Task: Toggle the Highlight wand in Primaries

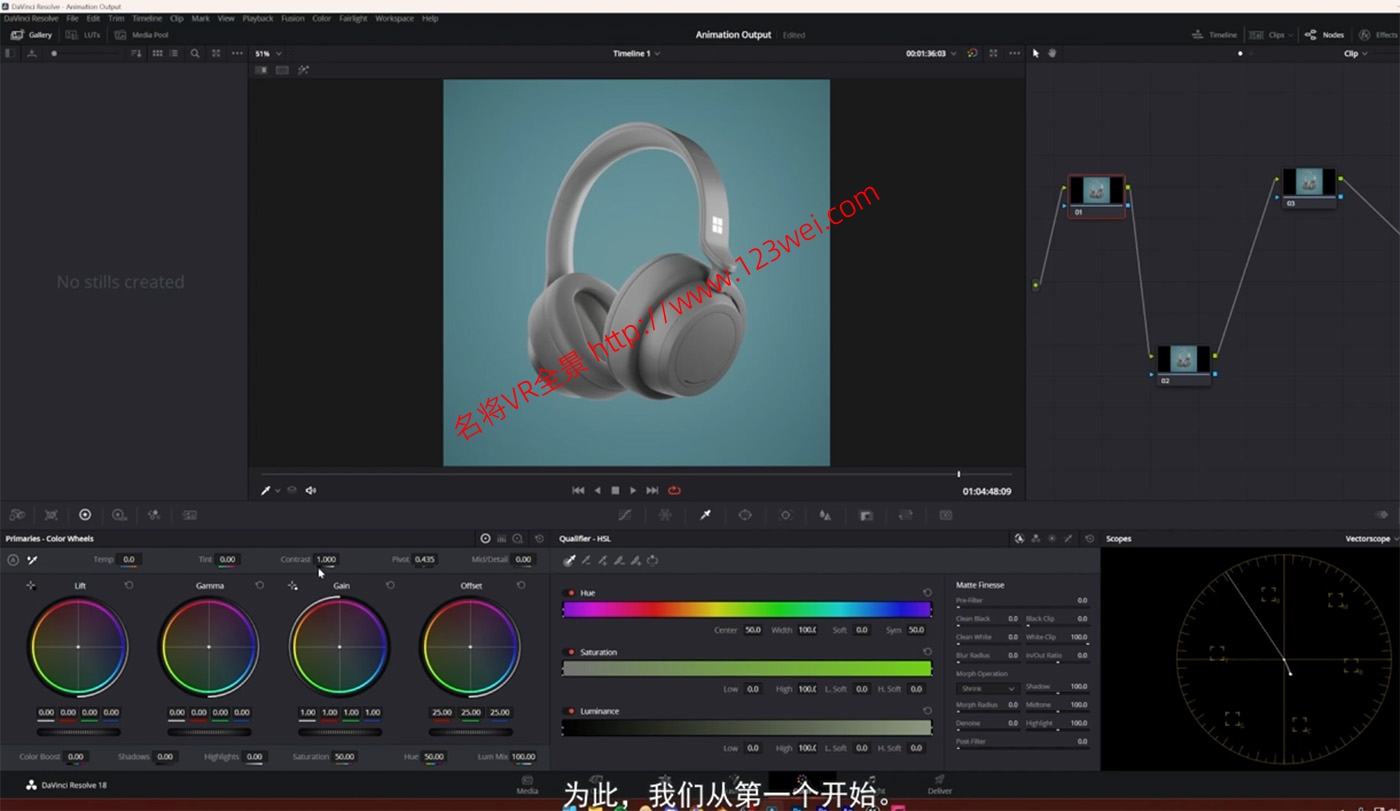Action: click(33, 560)
